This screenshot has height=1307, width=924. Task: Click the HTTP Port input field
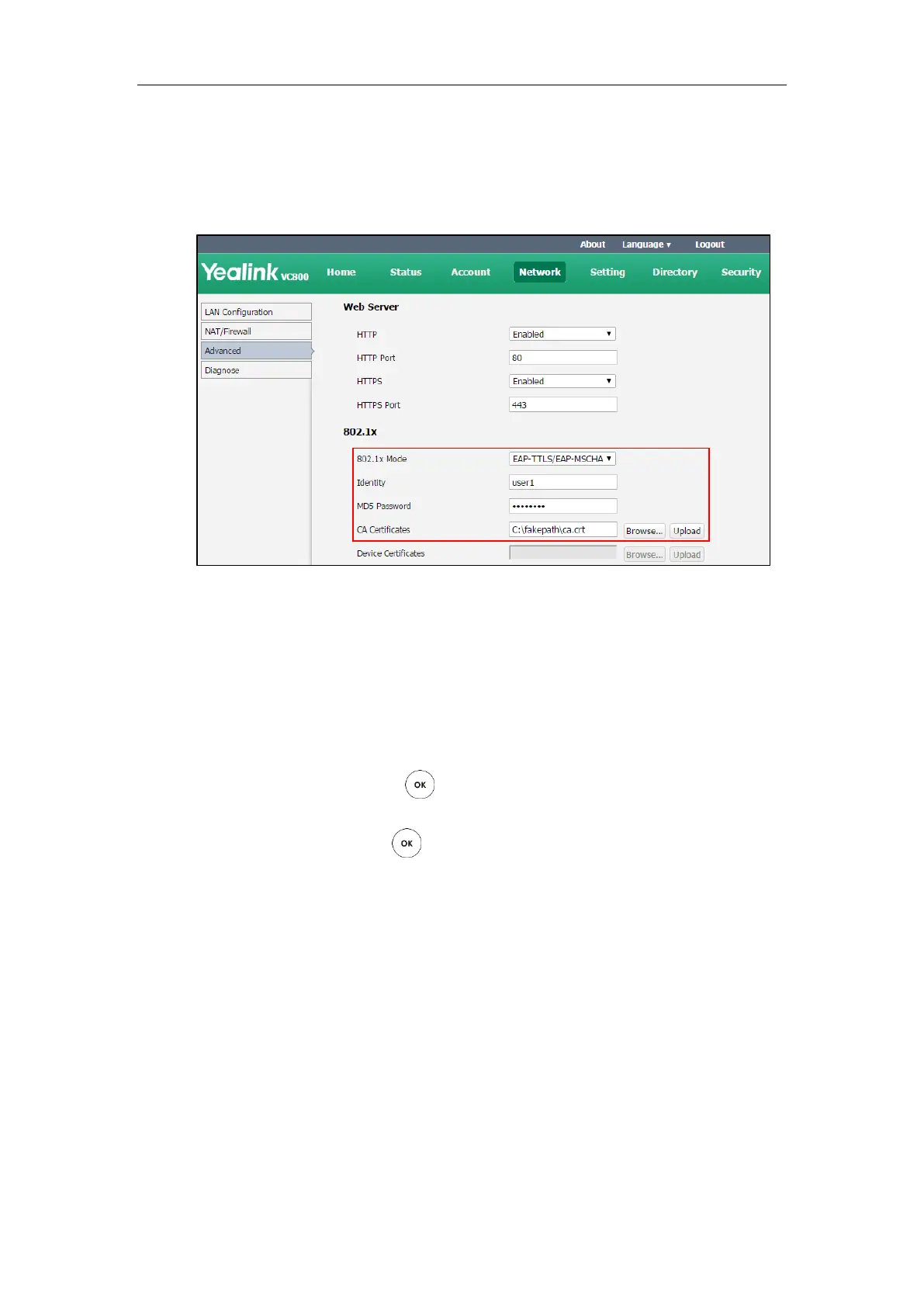pos(563,358)
